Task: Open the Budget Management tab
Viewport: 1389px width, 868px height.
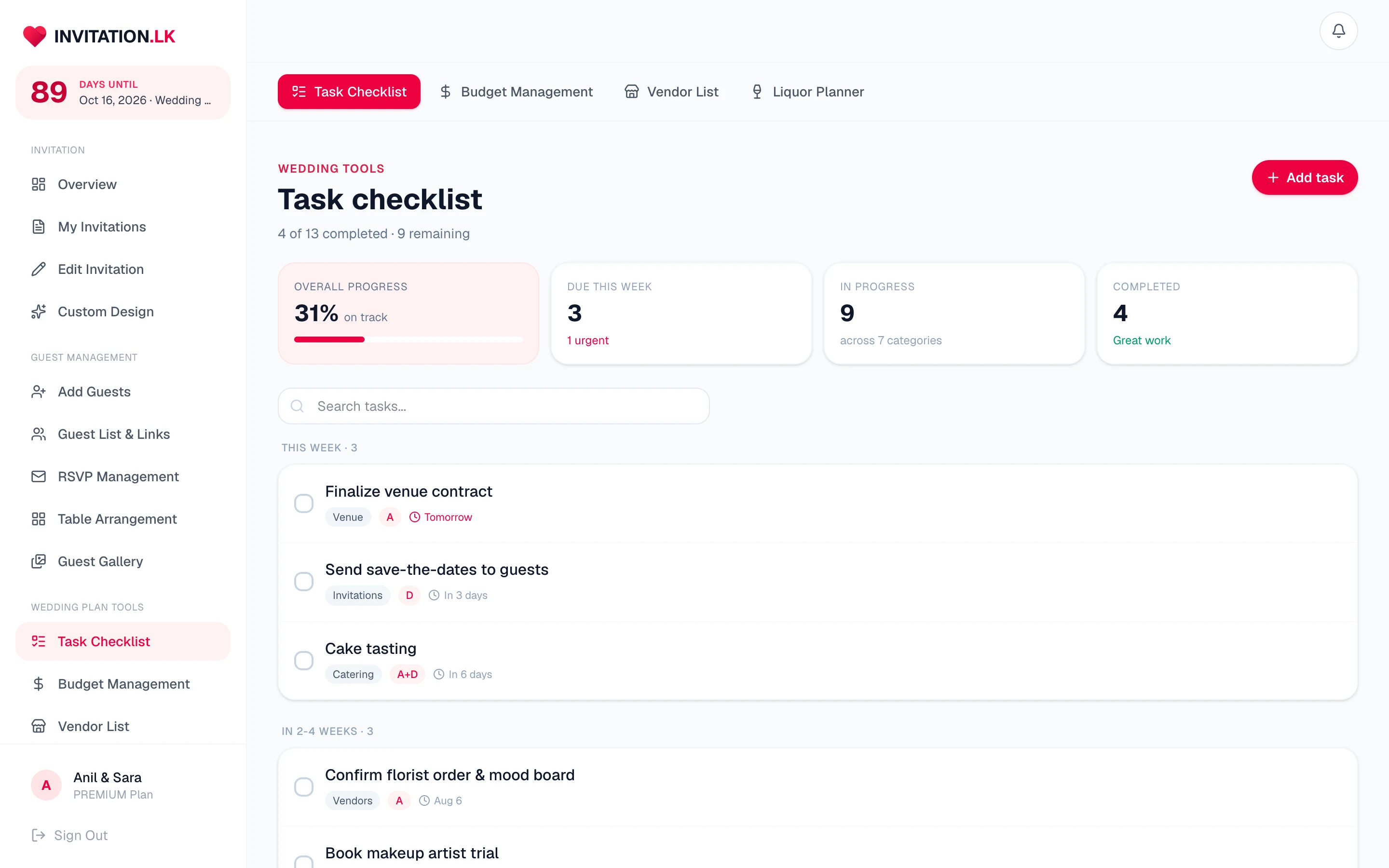Action: pos(516,92)
